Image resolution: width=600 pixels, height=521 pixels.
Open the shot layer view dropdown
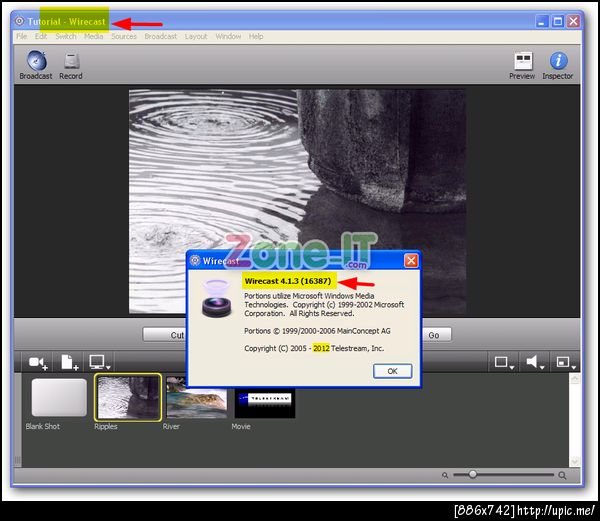coord(504,362)
